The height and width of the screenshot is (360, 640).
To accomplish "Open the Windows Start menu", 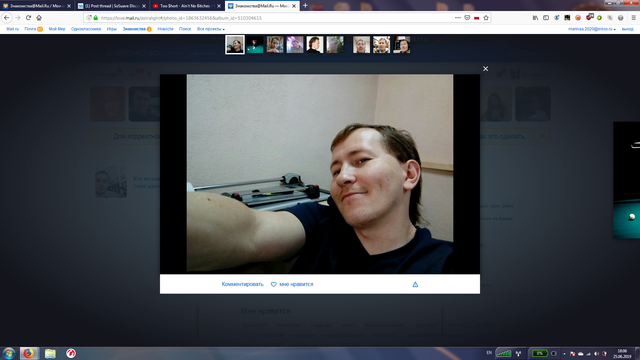I will tap(9, 353).
